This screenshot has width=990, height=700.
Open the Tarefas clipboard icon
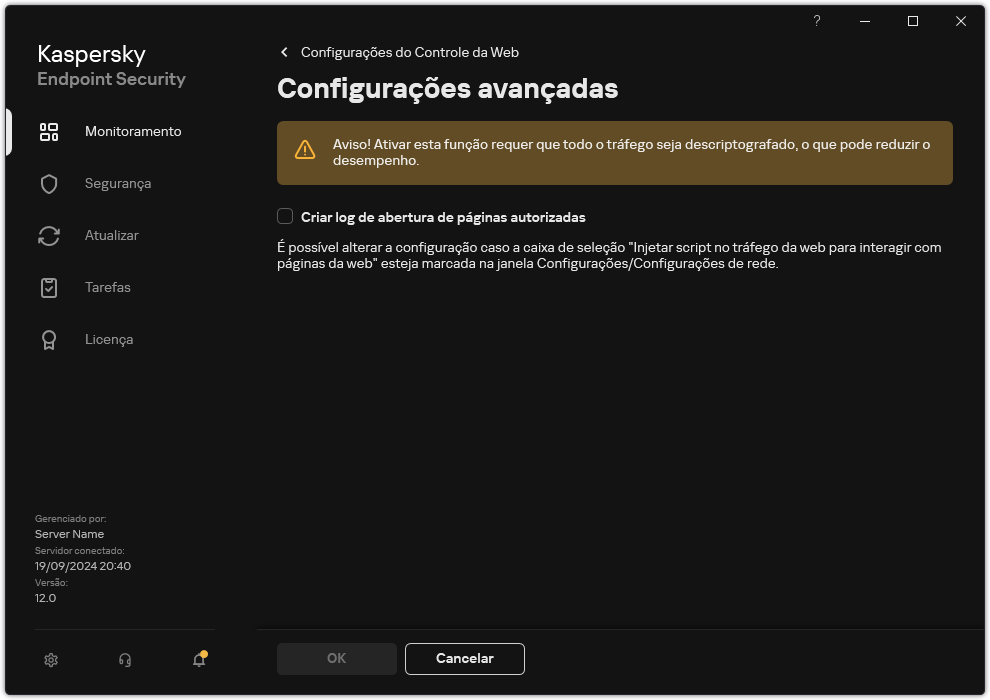pyautogui.click(x=49, y=287)
